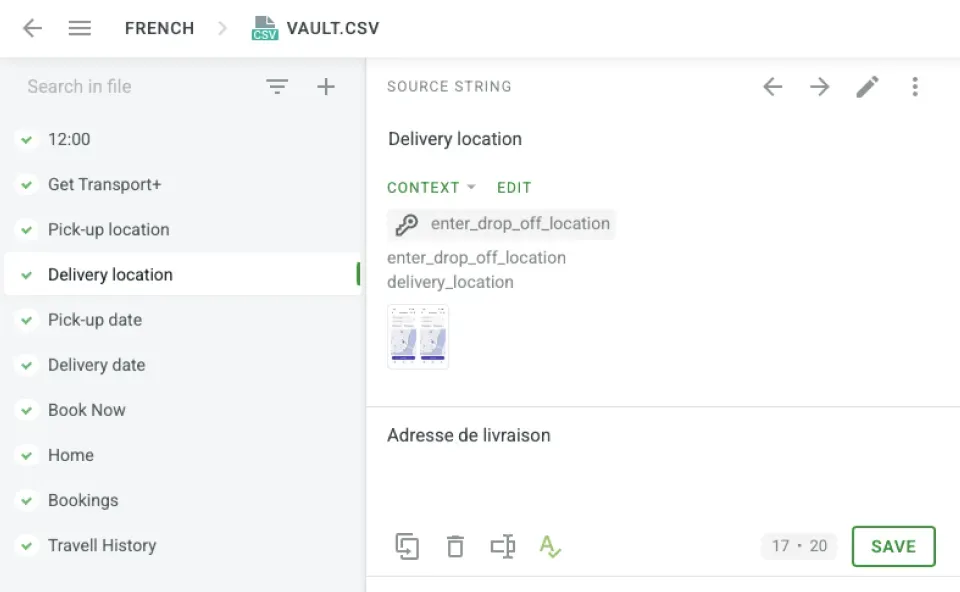Open more options via the three-dot menu
The width and height of the screenshot is (960, 592).
915,87
